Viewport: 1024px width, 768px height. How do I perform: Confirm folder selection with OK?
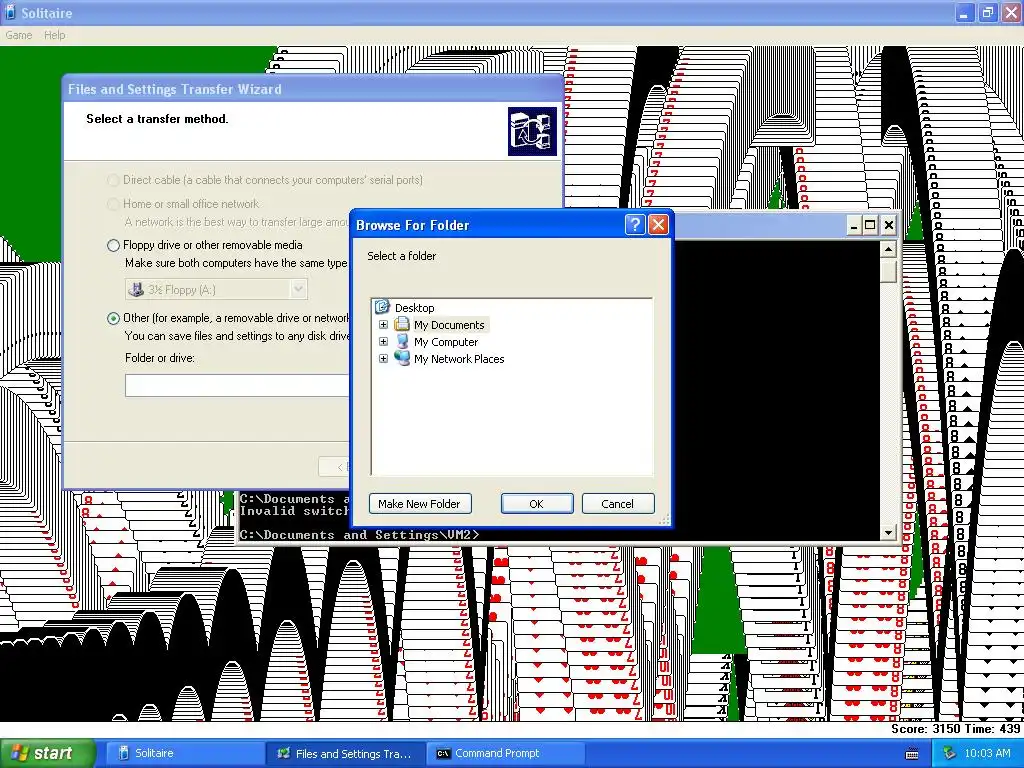[537, 504]
